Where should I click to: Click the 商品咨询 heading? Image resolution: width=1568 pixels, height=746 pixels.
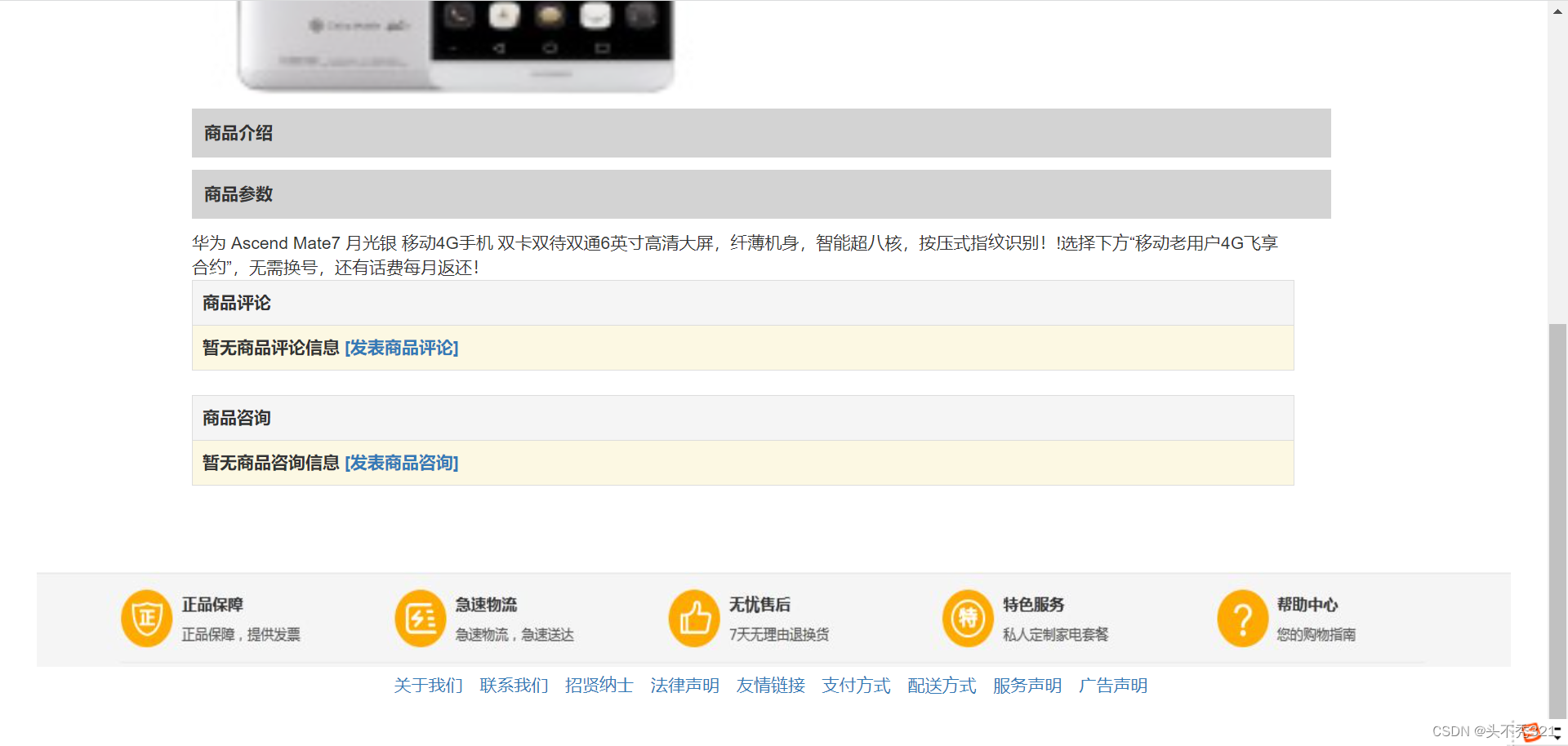[x=237, y=418]
